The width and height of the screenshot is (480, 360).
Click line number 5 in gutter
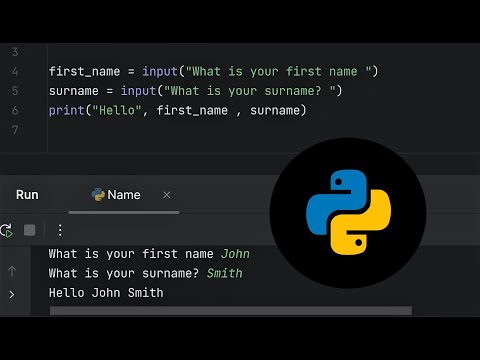(15, 91)
